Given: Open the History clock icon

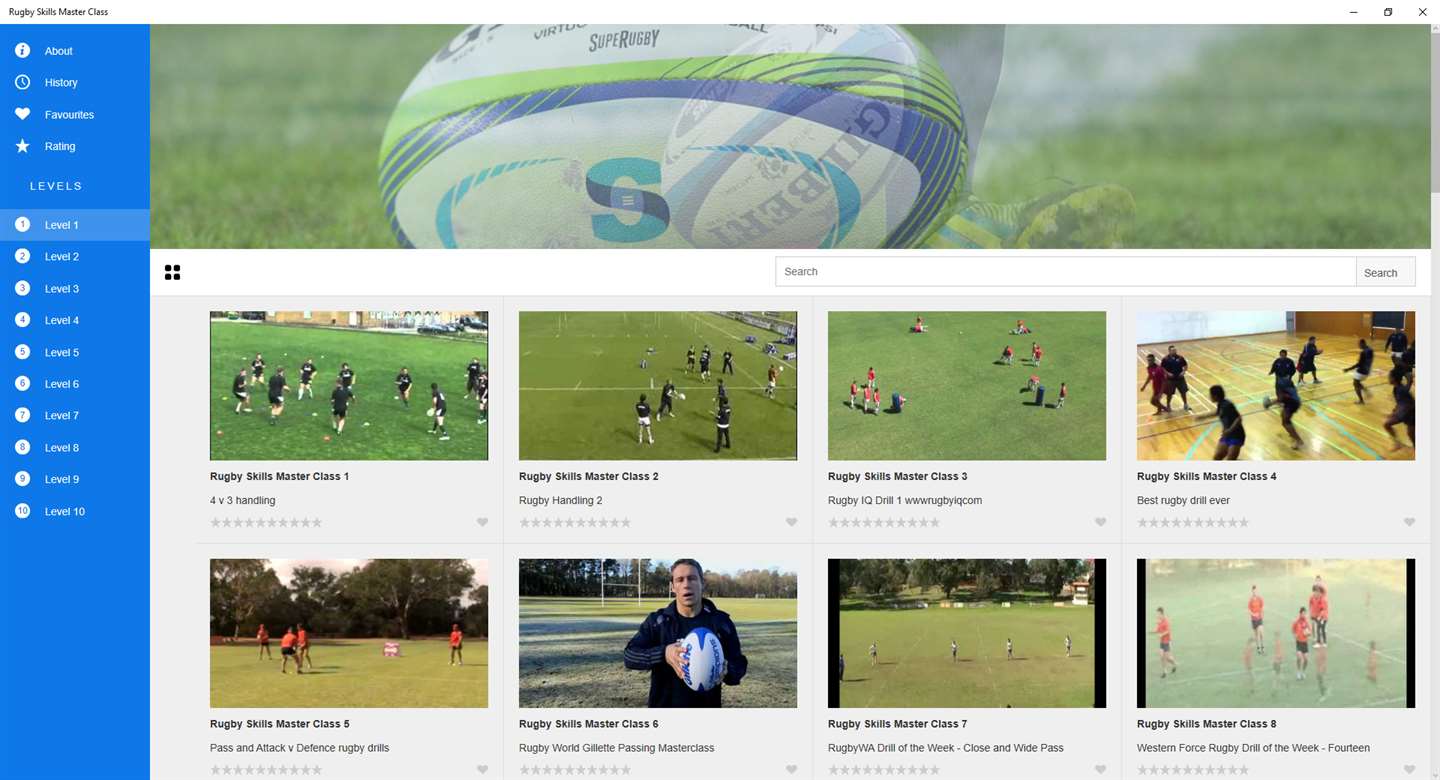Looking at the screenshot, I should pyautogui.click(x=22, y=82).
